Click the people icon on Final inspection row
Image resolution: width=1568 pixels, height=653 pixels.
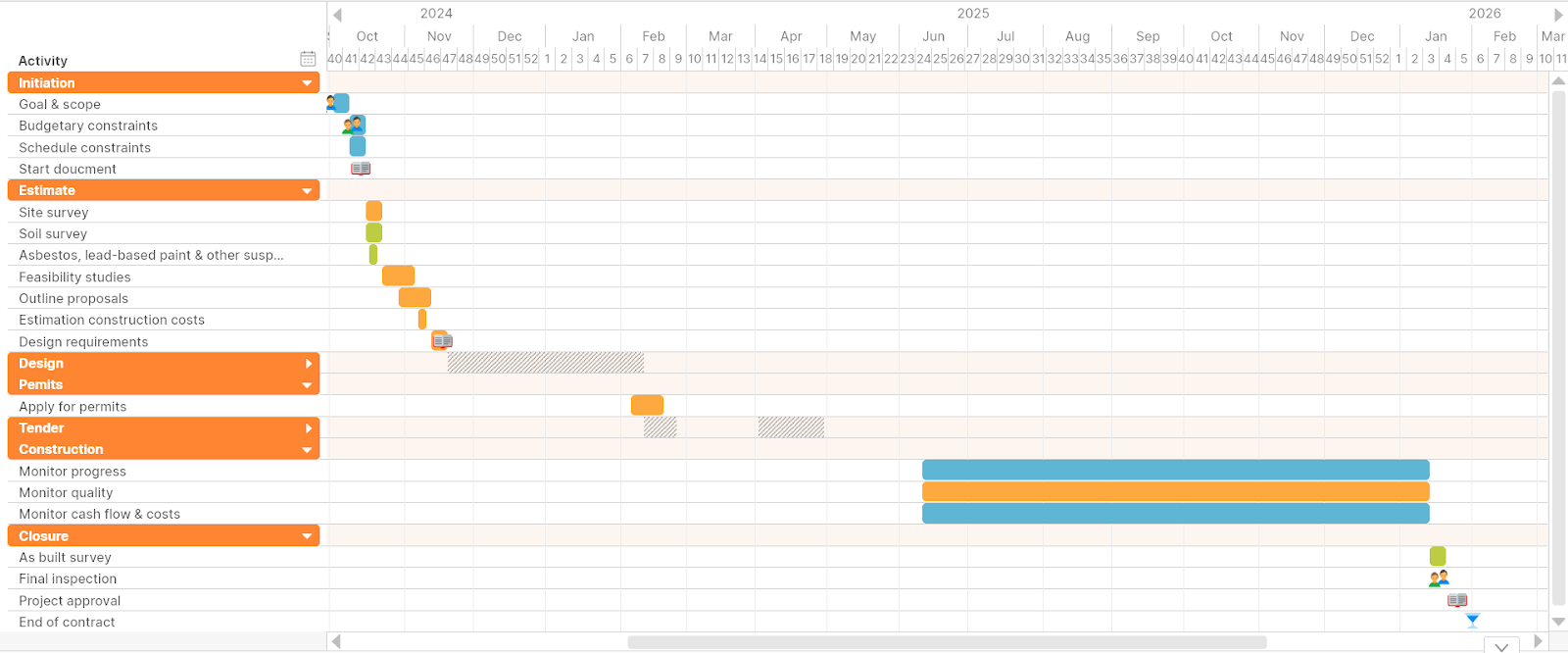(x=1439, y=578)
